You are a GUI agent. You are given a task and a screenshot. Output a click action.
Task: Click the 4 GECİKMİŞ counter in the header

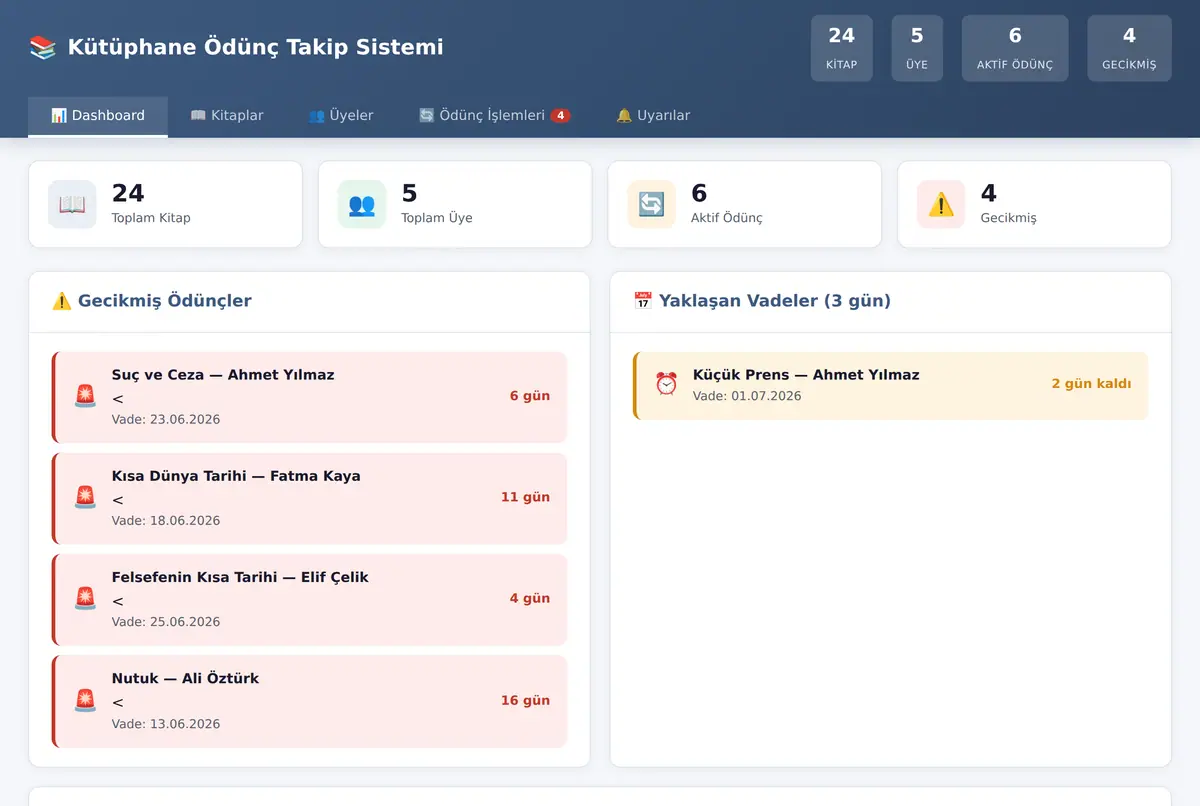pos(1129,48)
